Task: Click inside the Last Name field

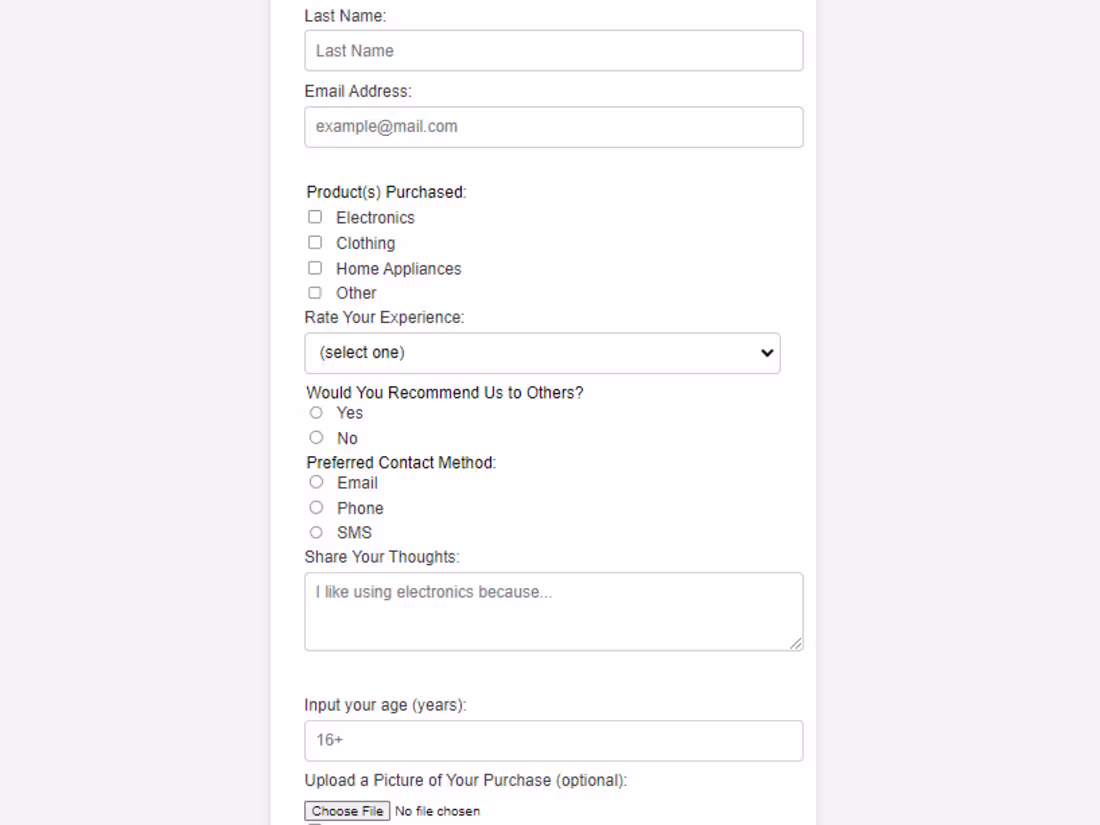Action: pos(553,50)
